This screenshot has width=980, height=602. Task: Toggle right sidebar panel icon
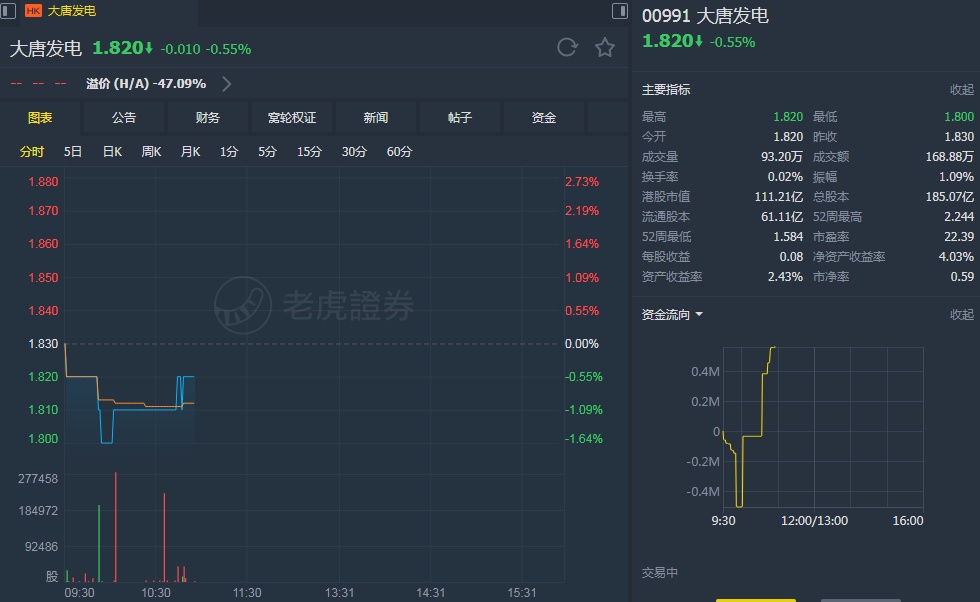619,11
